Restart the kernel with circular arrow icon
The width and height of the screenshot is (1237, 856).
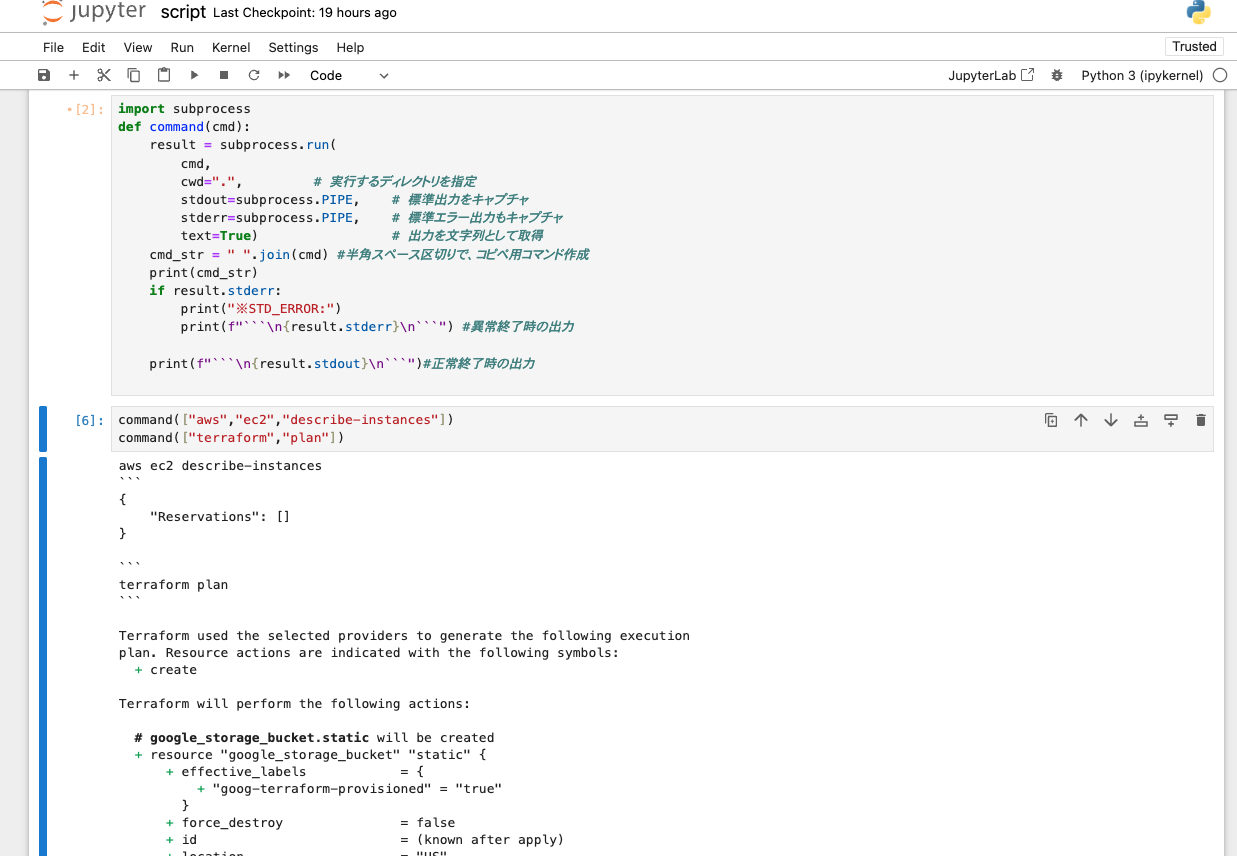point(254,75)
